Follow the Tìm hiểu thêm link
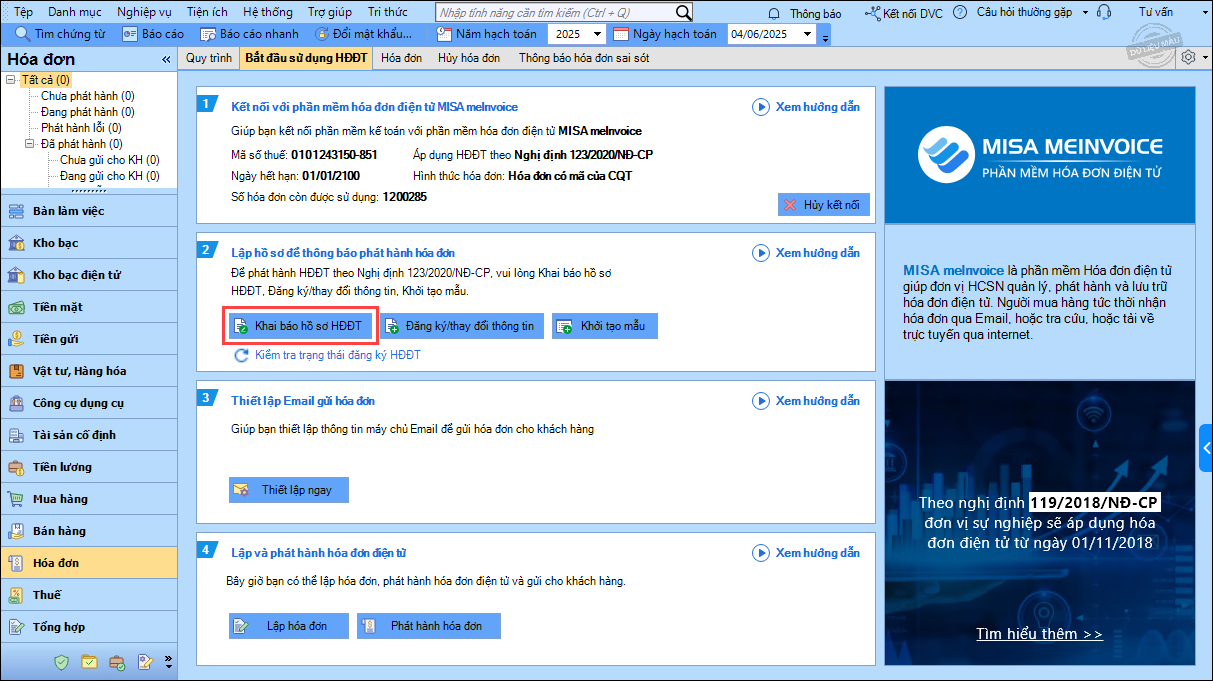This screenshot has height=681, width=1213. (x=1040, y=634)
